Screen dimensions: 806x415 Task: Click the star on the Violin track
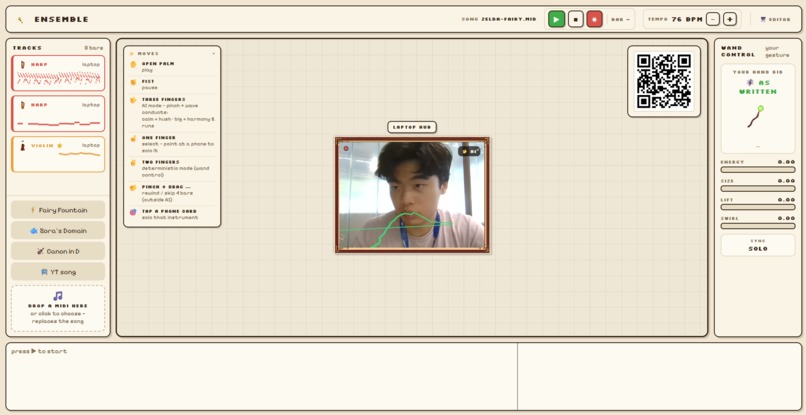point(60,146)
